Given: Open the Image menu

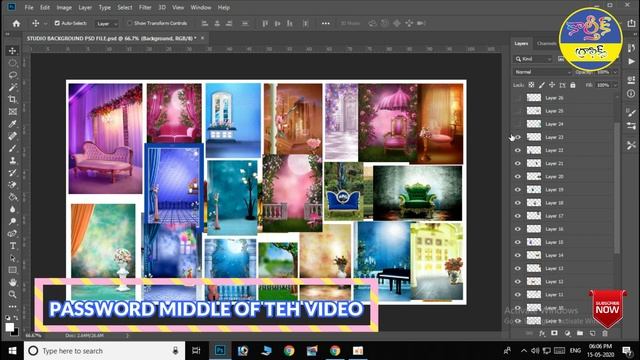Looking at the screenshot, I should (x=64, y=7).
